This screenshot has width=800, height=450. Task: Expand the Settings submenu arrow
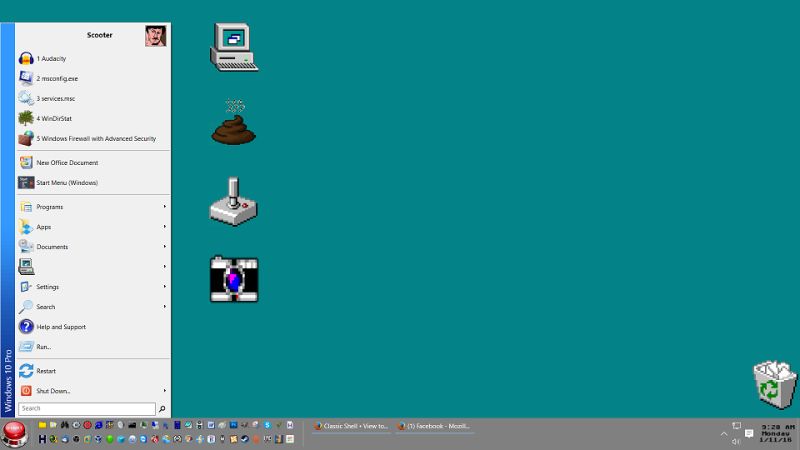[x=164, y=287]
